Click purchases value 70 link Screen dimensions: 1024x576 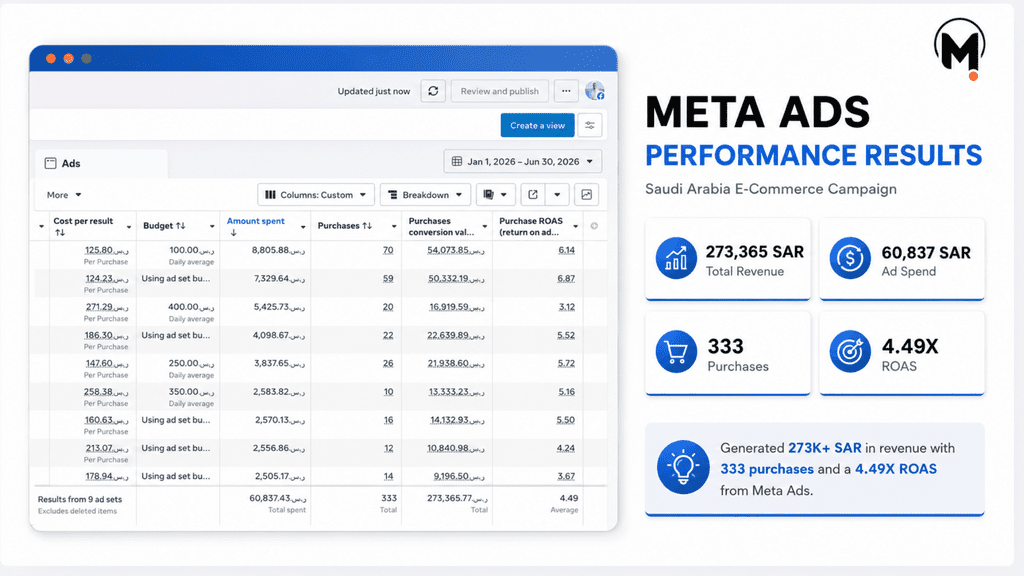pyautogui.click(x=388, y=250)
